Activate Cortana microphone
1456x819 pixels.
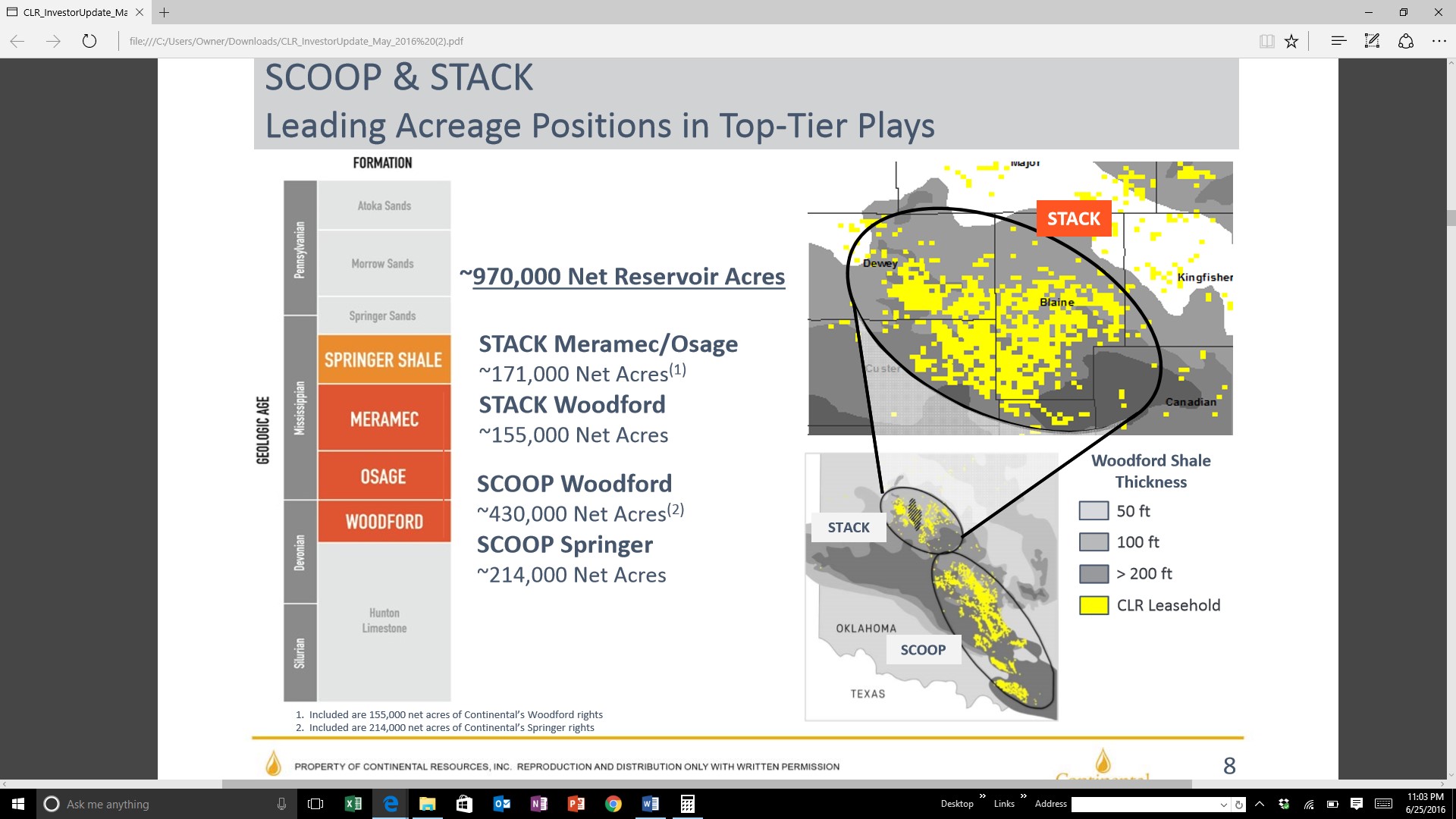click(x=281, y=804)
